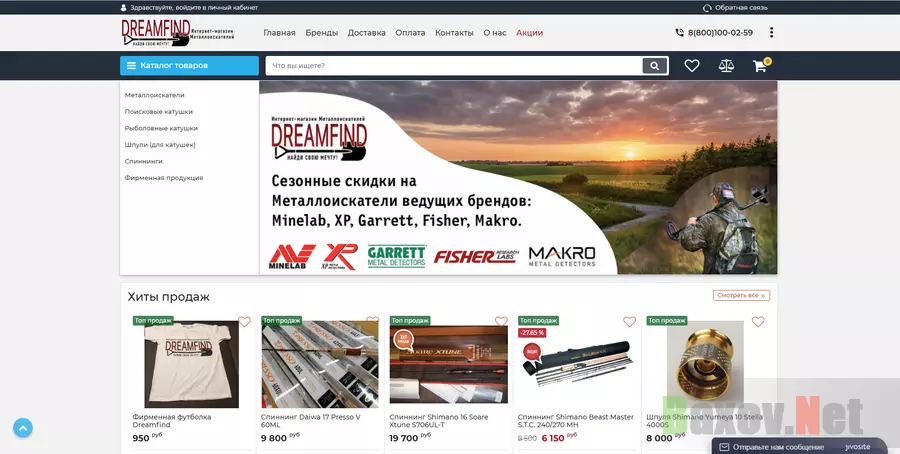Open the comparison scales icon
Viewport: 900px width, 454px height.
click(726, 66)
